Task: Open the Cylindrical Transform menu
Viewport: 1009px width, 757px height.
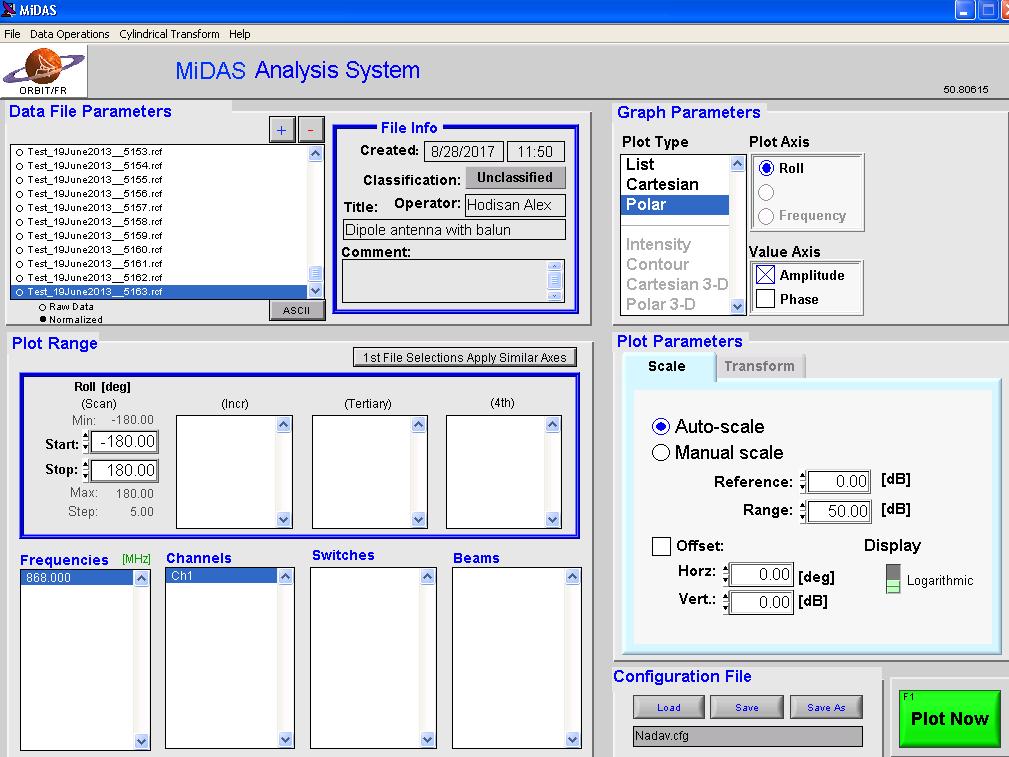Action: [169, 34]
